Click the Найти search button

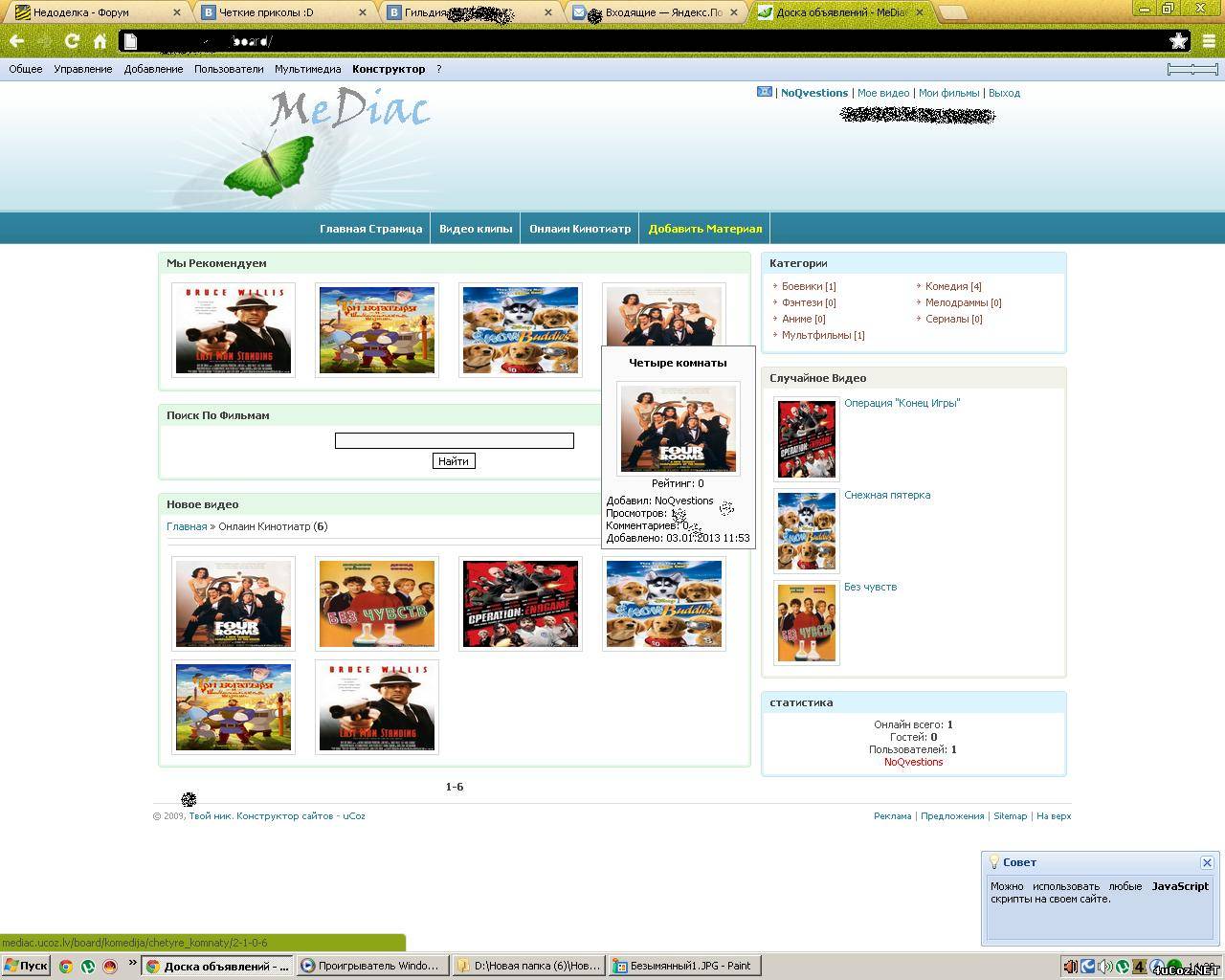pos(454,461)
